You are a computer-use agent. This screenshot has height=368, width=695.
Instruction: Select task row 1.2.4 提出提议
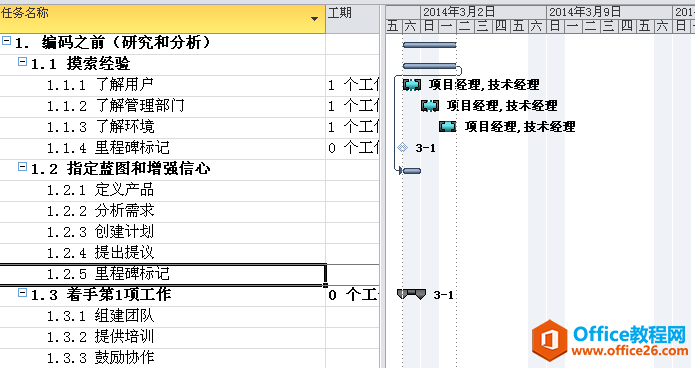163,253
